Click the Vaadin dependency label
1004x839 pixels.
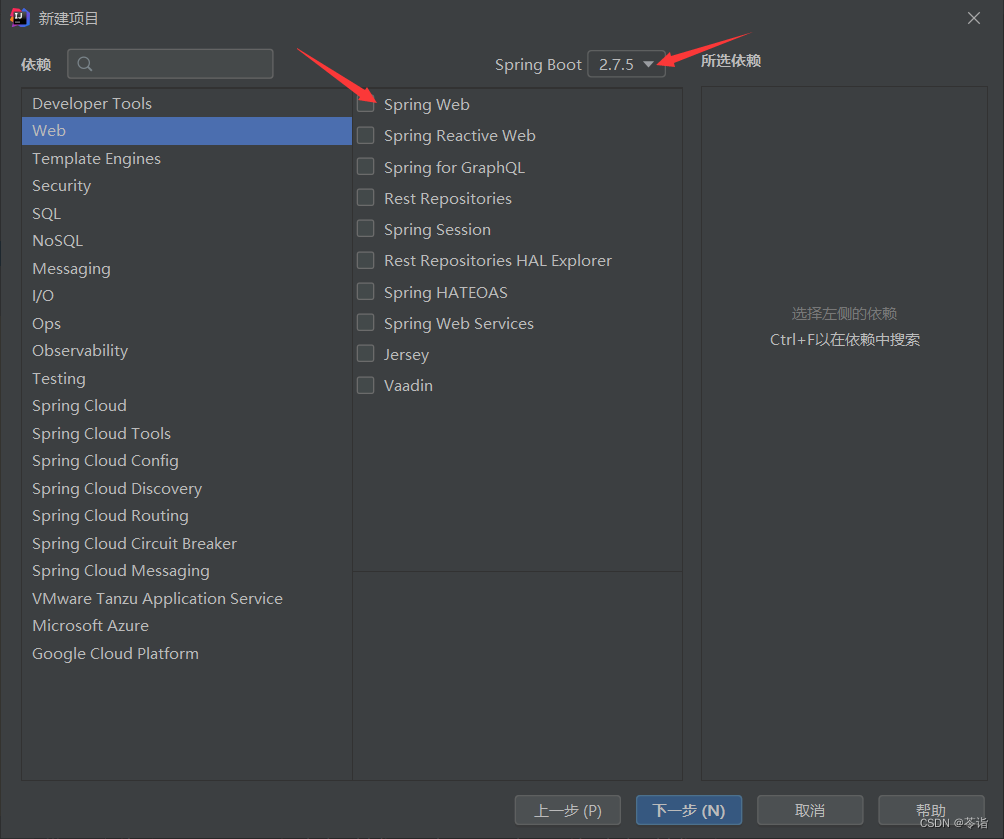(x=408, y=386)
